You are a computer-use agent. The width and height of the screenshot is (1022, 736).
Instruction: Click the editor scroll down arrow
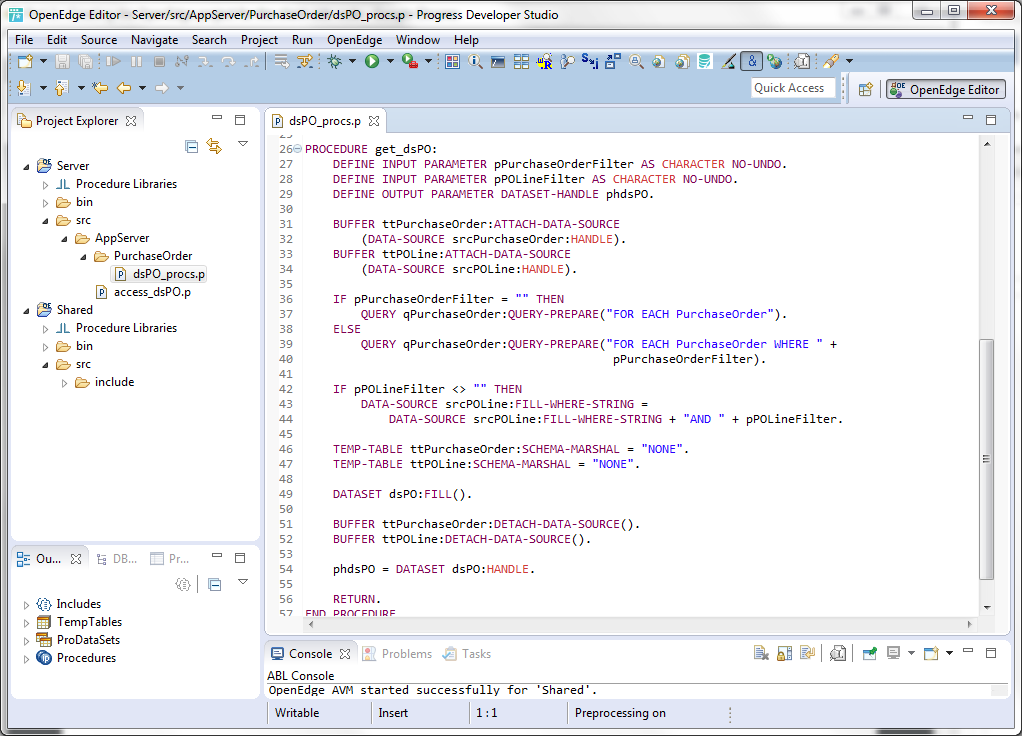[987, 608]
